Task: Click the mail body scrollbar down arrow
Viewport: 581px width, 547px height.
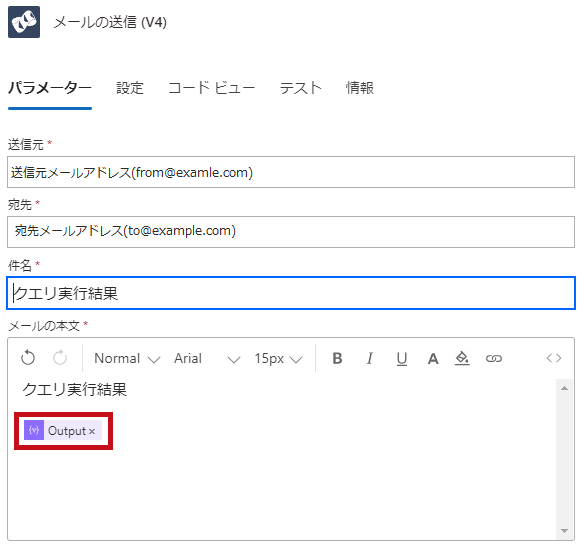Action: point(564,531)
